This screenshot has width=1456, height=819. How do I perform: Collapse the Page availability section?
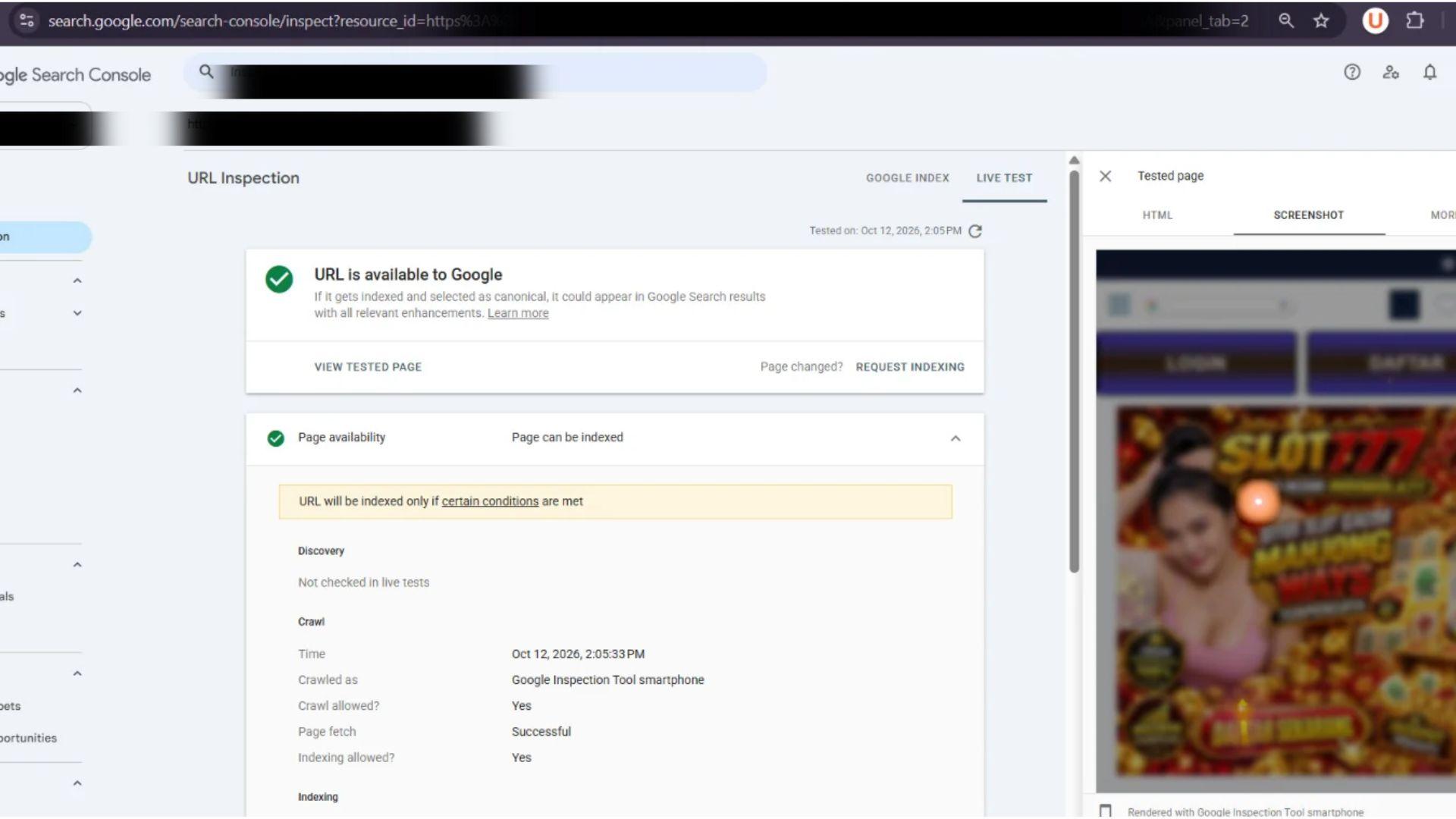955,438
